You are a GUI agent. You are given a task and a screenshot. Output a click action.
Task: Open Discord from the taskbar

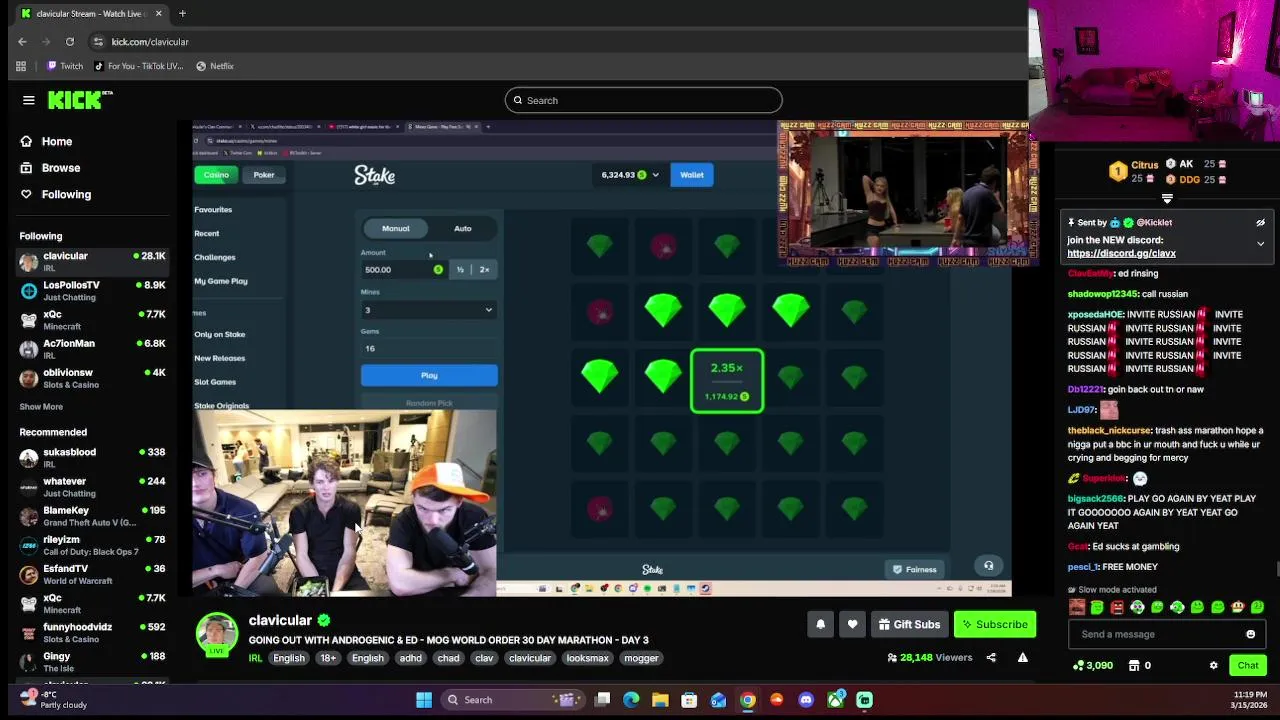806,700
